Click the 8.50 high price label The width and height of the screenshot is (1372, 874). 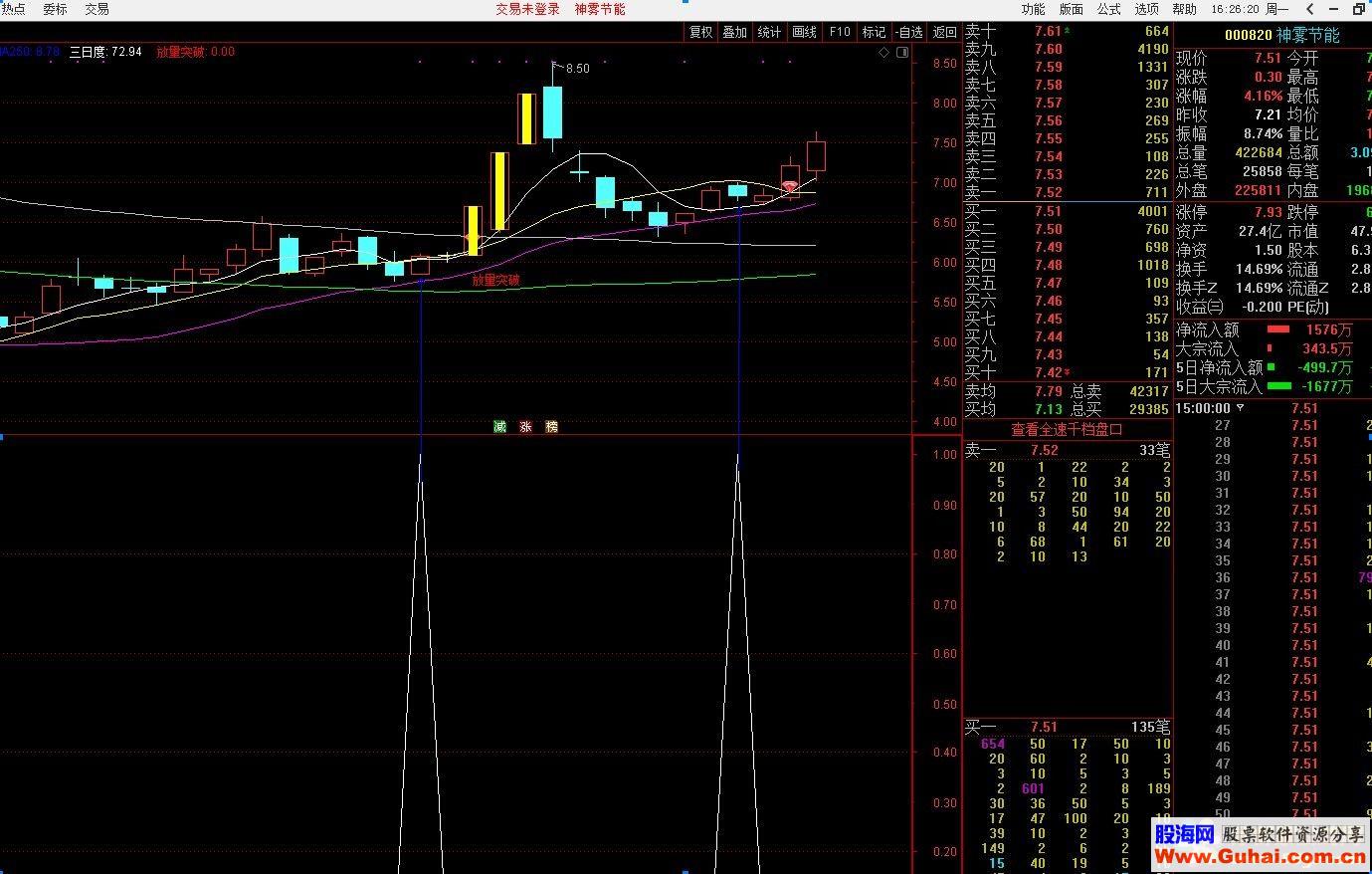pyautogui.click(x=577, y=69)
